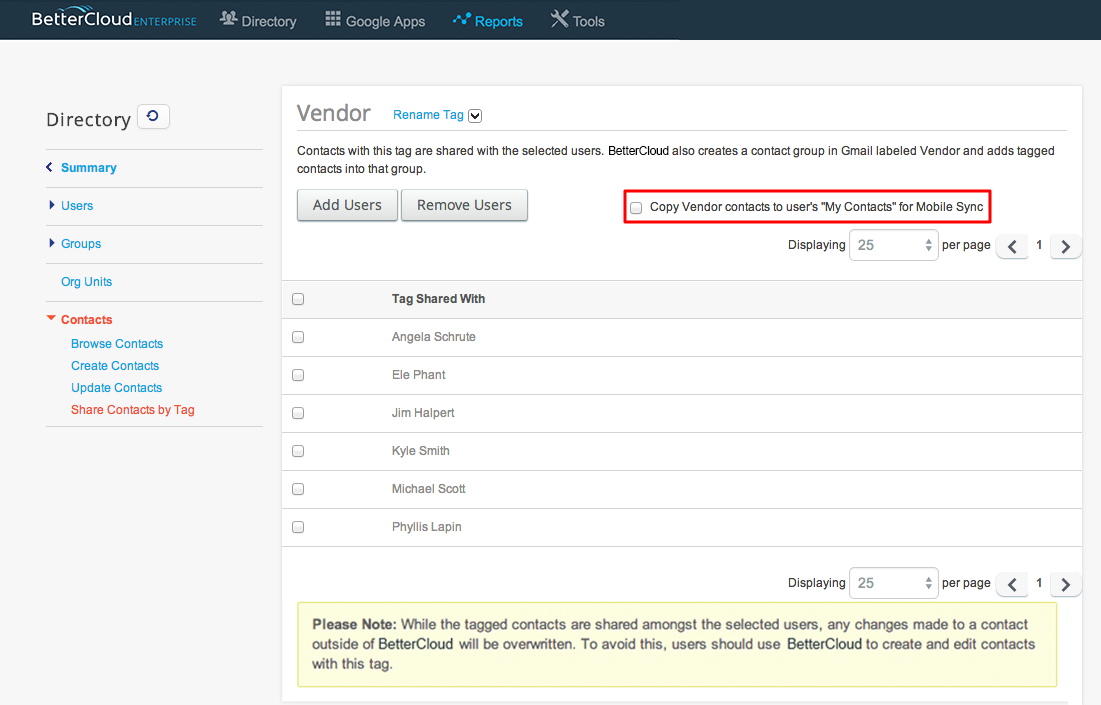Open the Groups sidebar link
Image resolution: width=1101 pixels, height=705 pixels.
81,244
